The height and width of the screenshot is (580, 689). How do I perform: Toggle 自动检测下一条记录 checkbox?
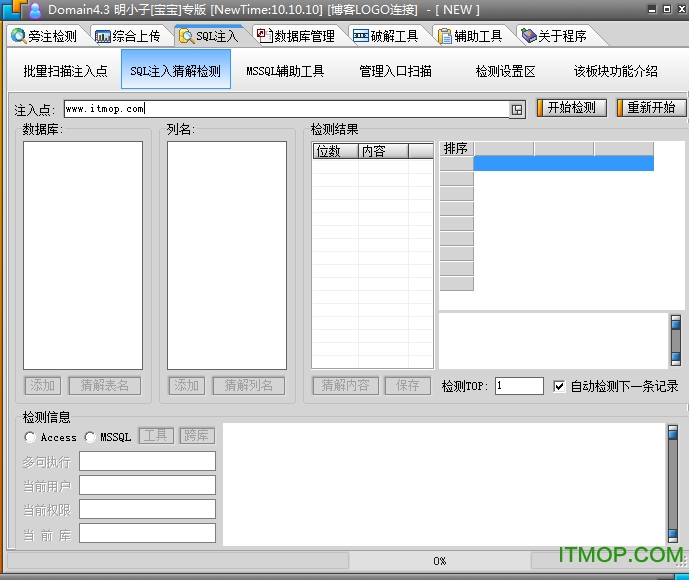[559, 386]
